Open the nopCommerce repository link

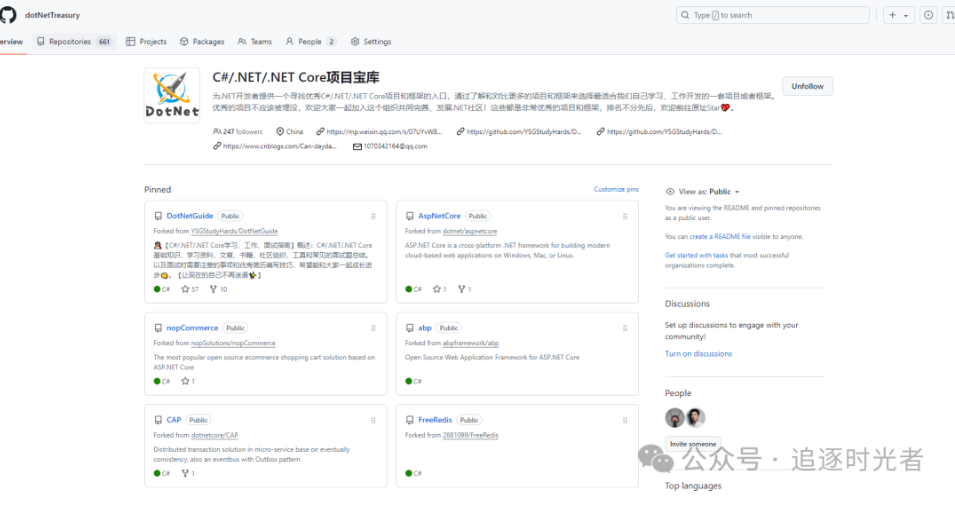[x=192, y=328]
